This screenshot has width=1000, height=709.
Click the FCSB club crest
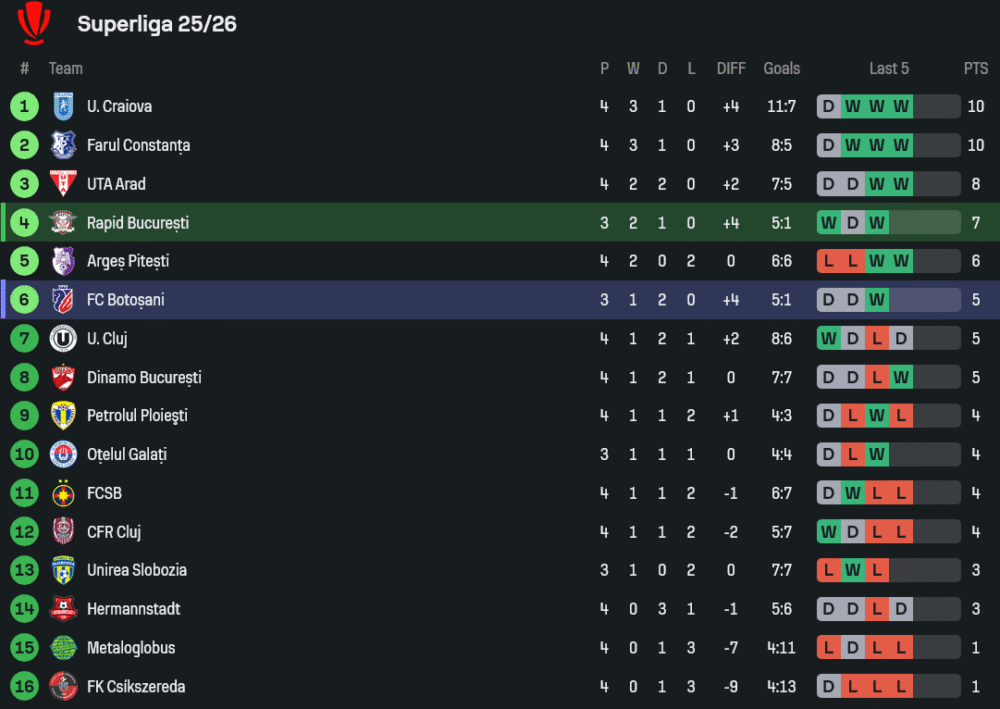pos(63,493)
